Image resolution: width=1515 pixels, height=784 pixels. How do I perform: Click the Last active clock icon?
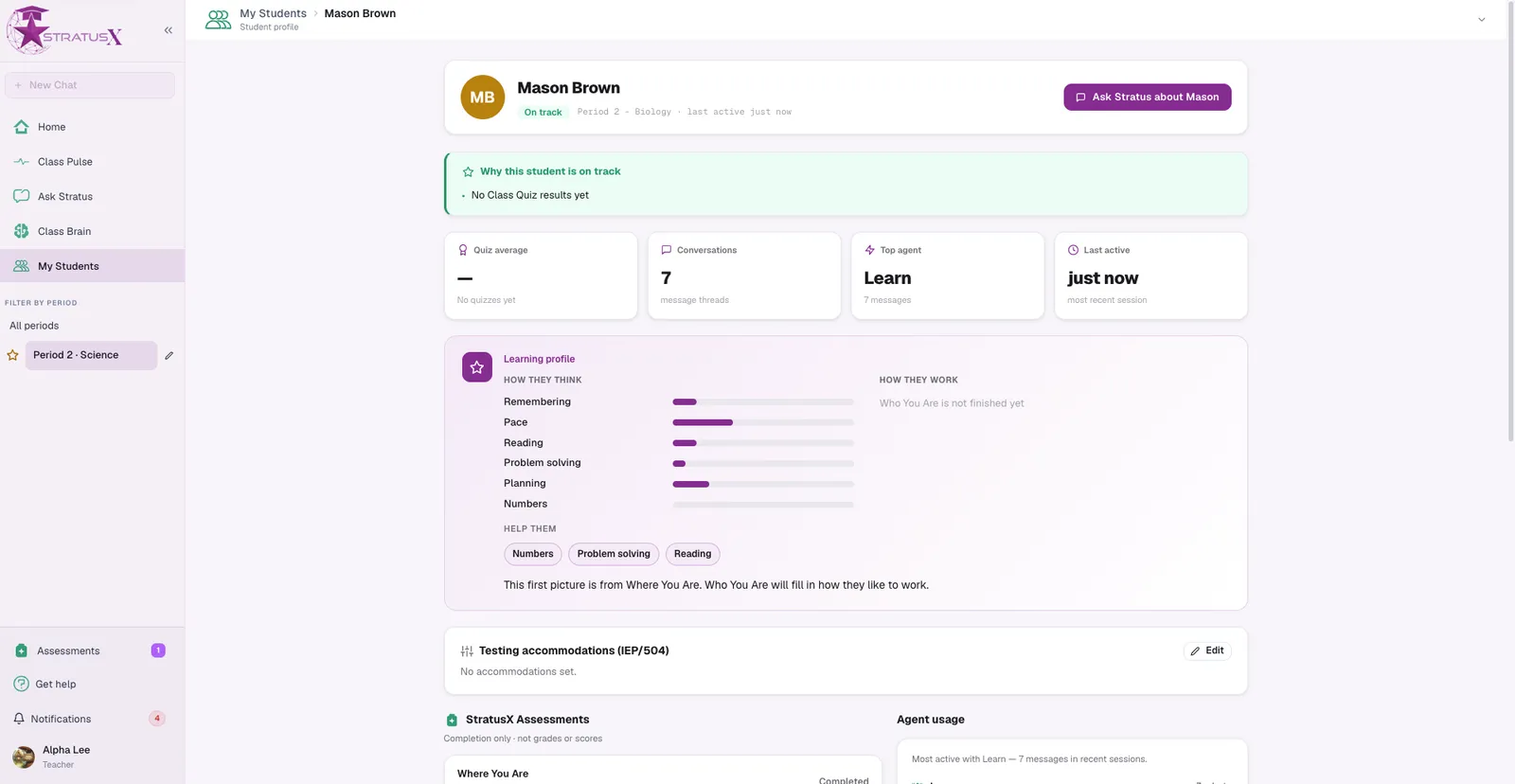(1073, 250)
